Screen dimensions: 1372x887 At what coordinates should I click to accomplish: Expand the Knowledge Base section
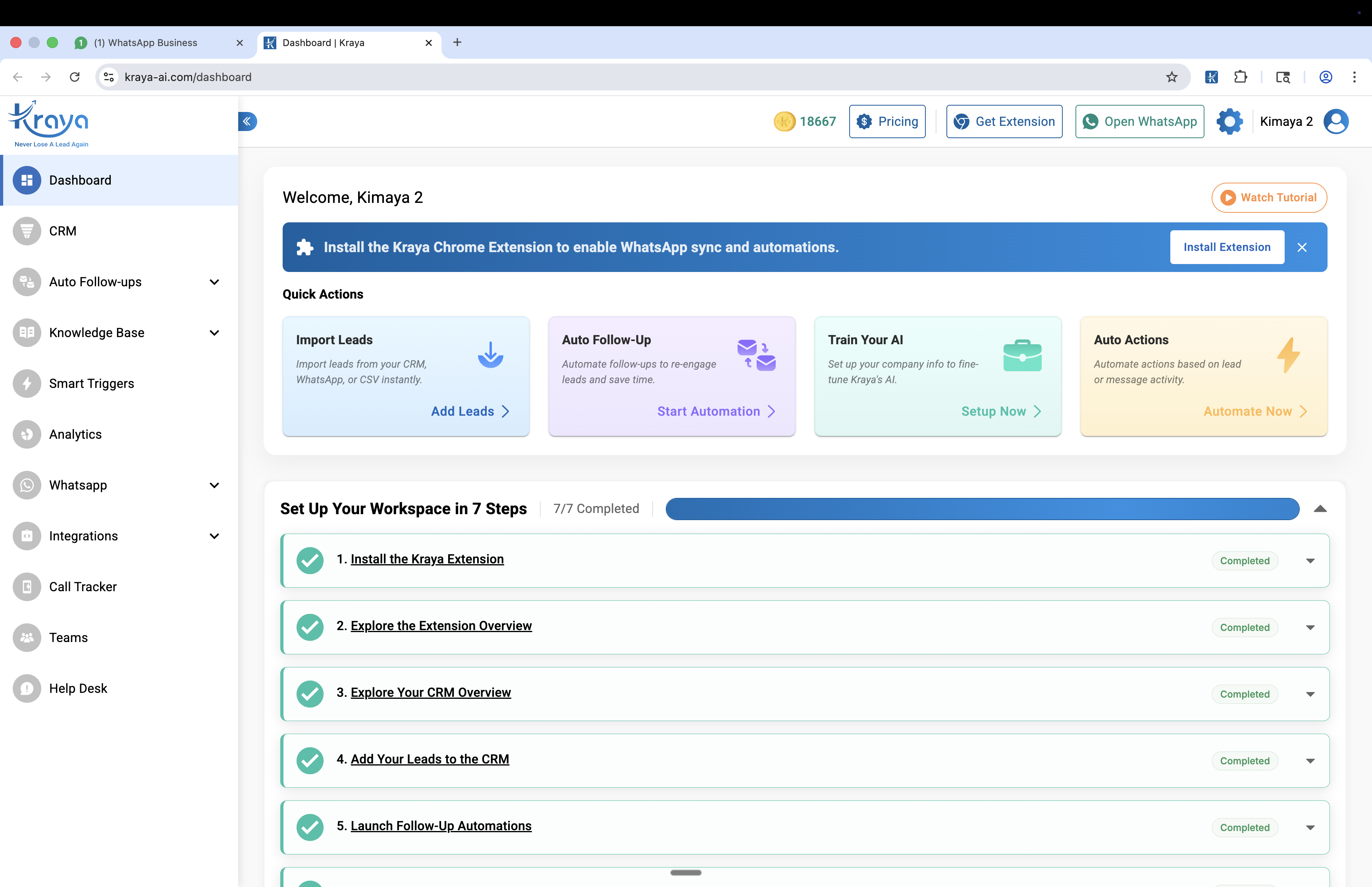(214, 332)
